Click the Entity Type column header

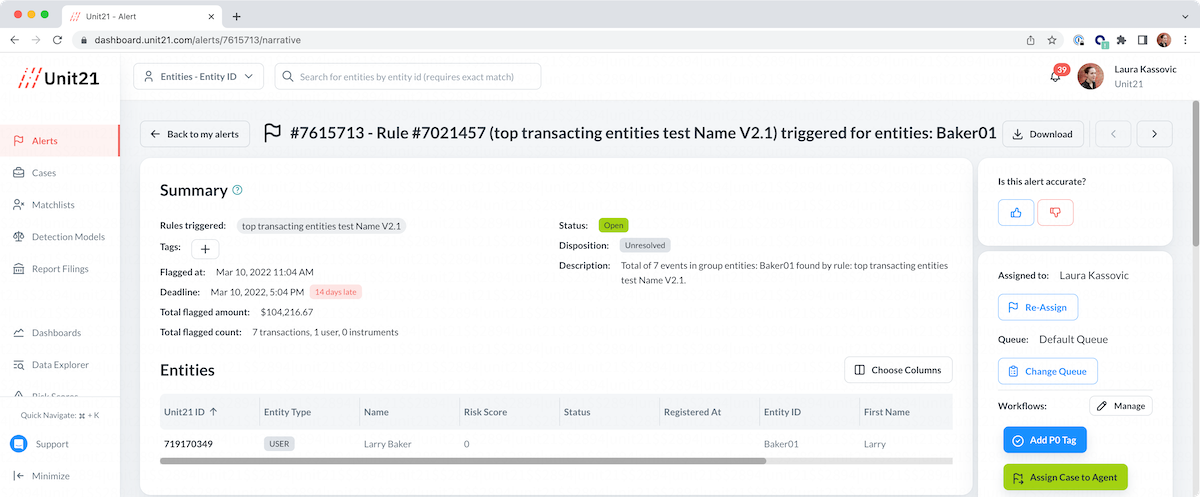[x=287, y=411]
